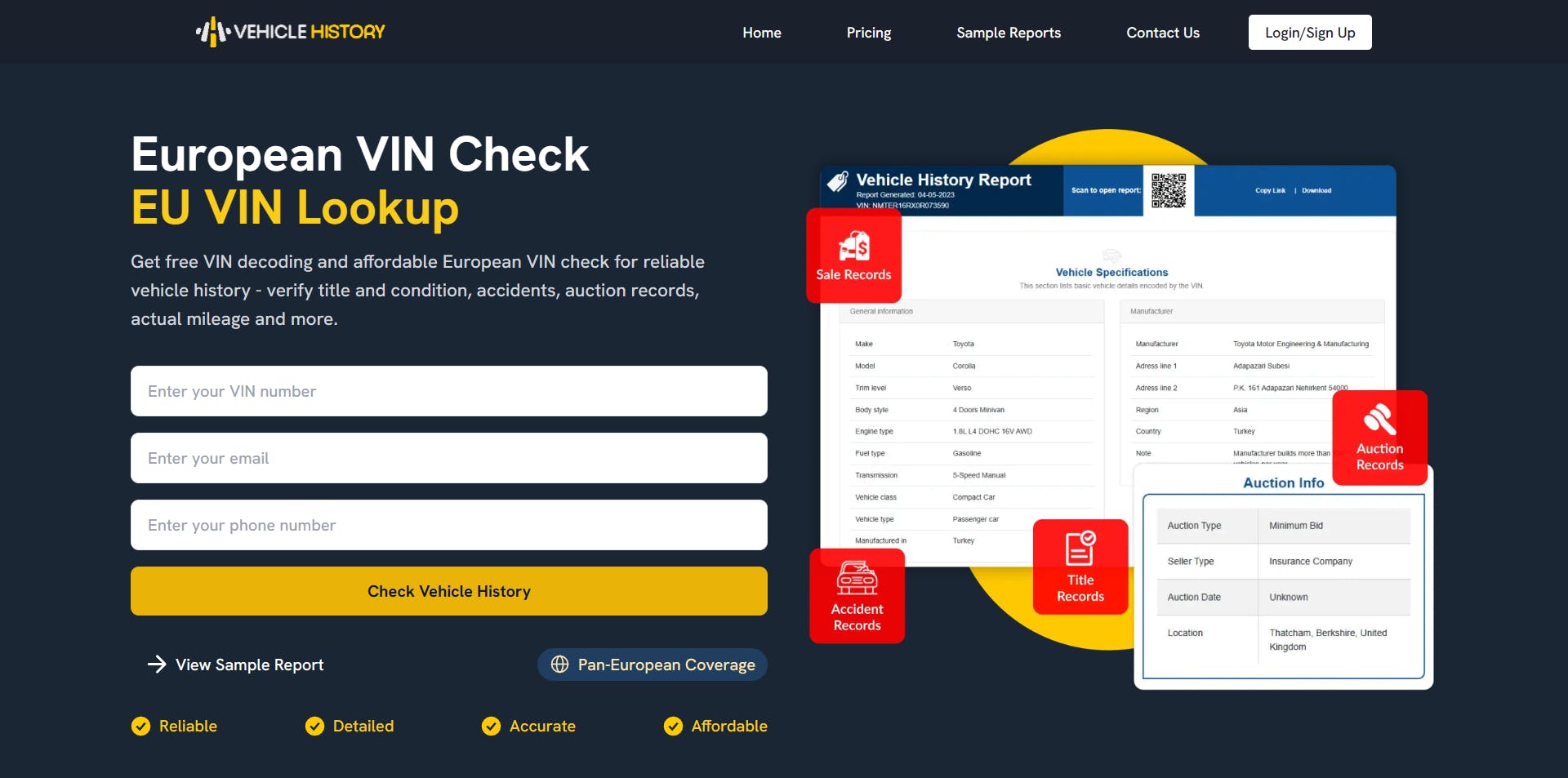Click the Login/Sign Up button
This screenshot has height=778, width=1568.
1310,33
